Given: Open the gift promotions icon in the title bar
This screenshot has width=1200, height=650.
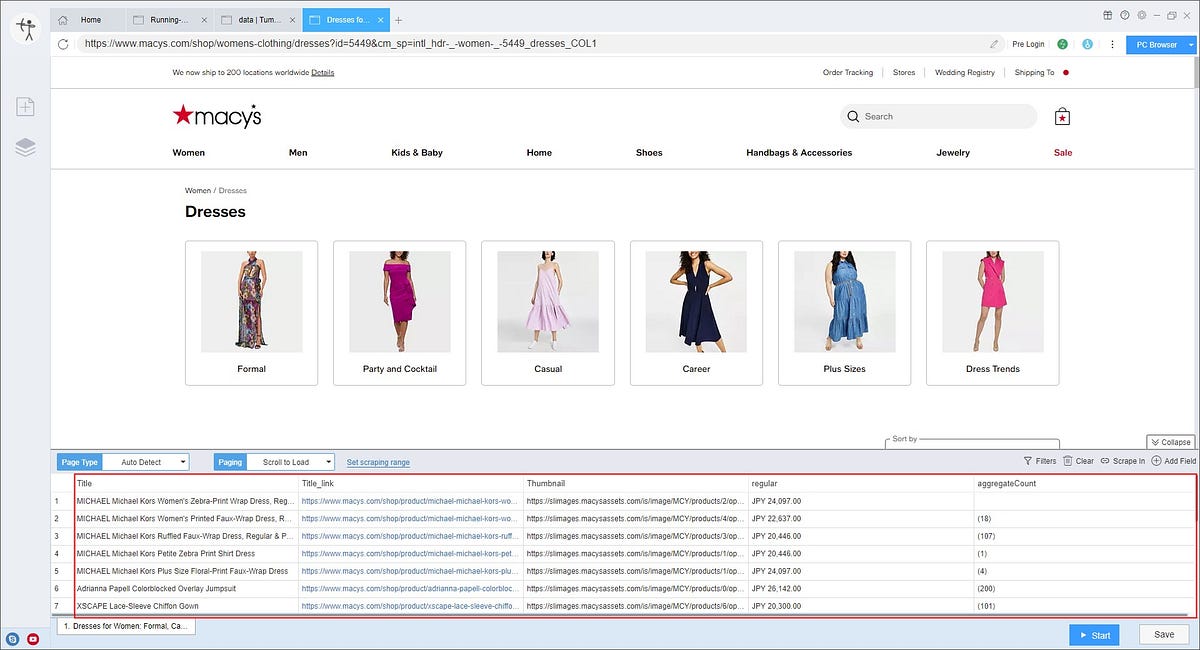Looking at the screenshot, I should pos(1106,15).
